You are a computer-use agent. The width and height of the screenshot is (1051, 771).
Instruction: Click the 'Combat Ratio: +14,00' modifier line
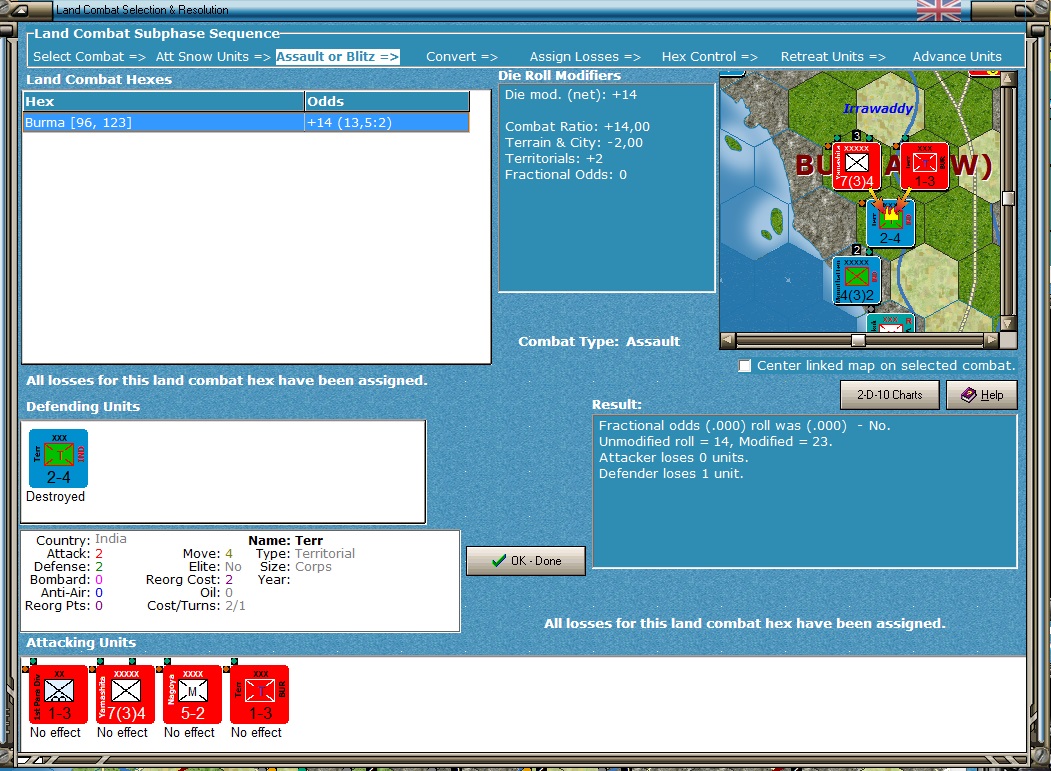577,127
